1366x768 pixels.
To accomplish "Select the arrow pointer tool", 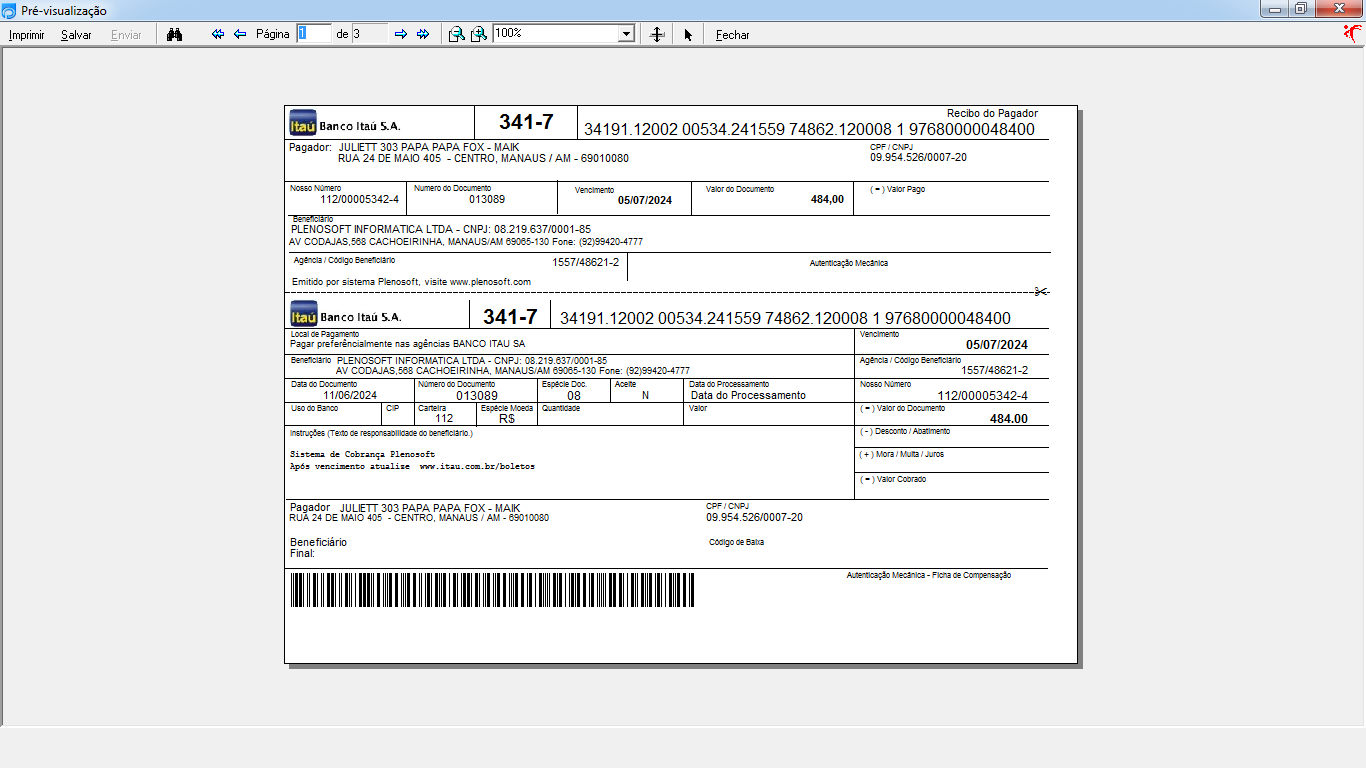I will (x=688, y=35).
